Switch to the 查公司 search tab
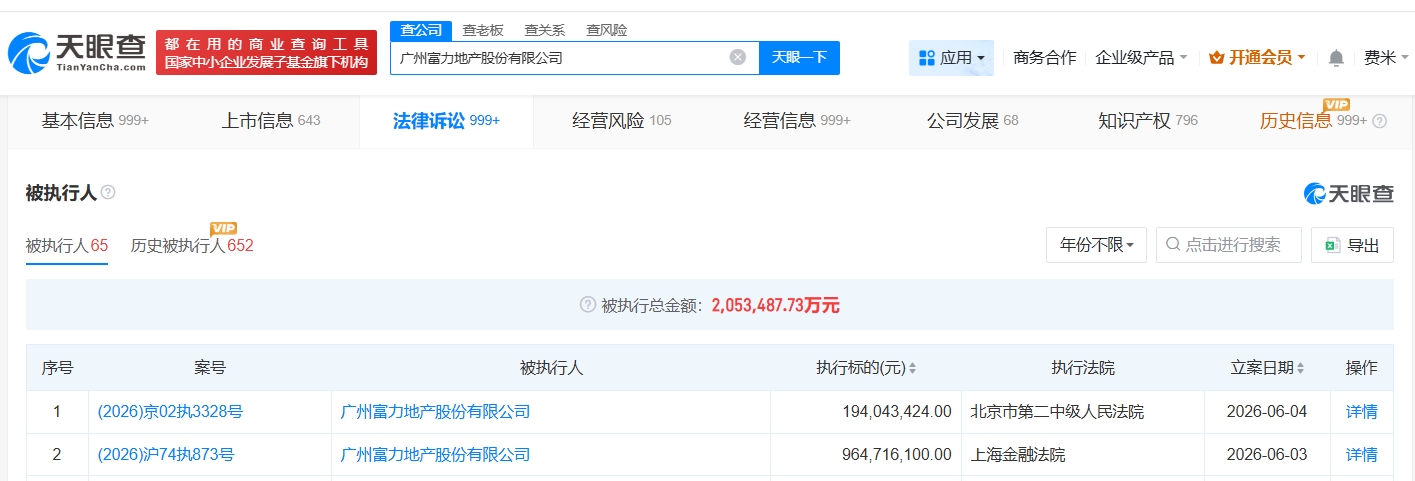Image resolution: width=1415 pixels, height=481 pixels. [421, 30]
